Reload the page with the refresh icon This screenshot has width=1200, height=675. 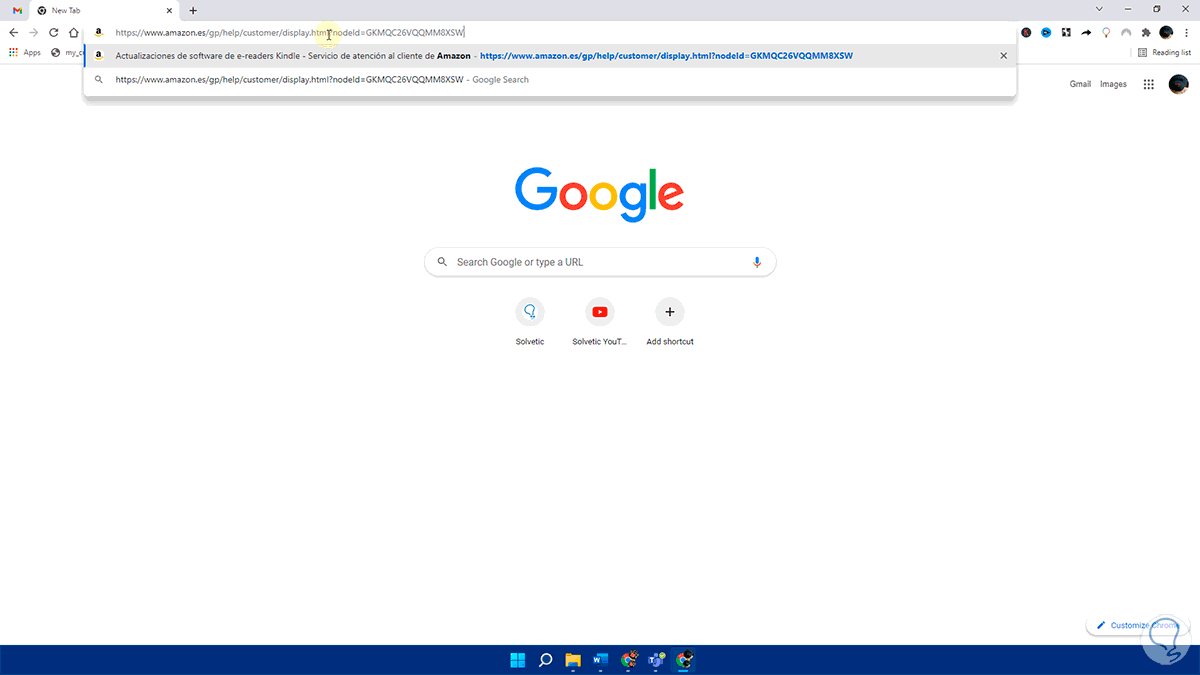53,32
